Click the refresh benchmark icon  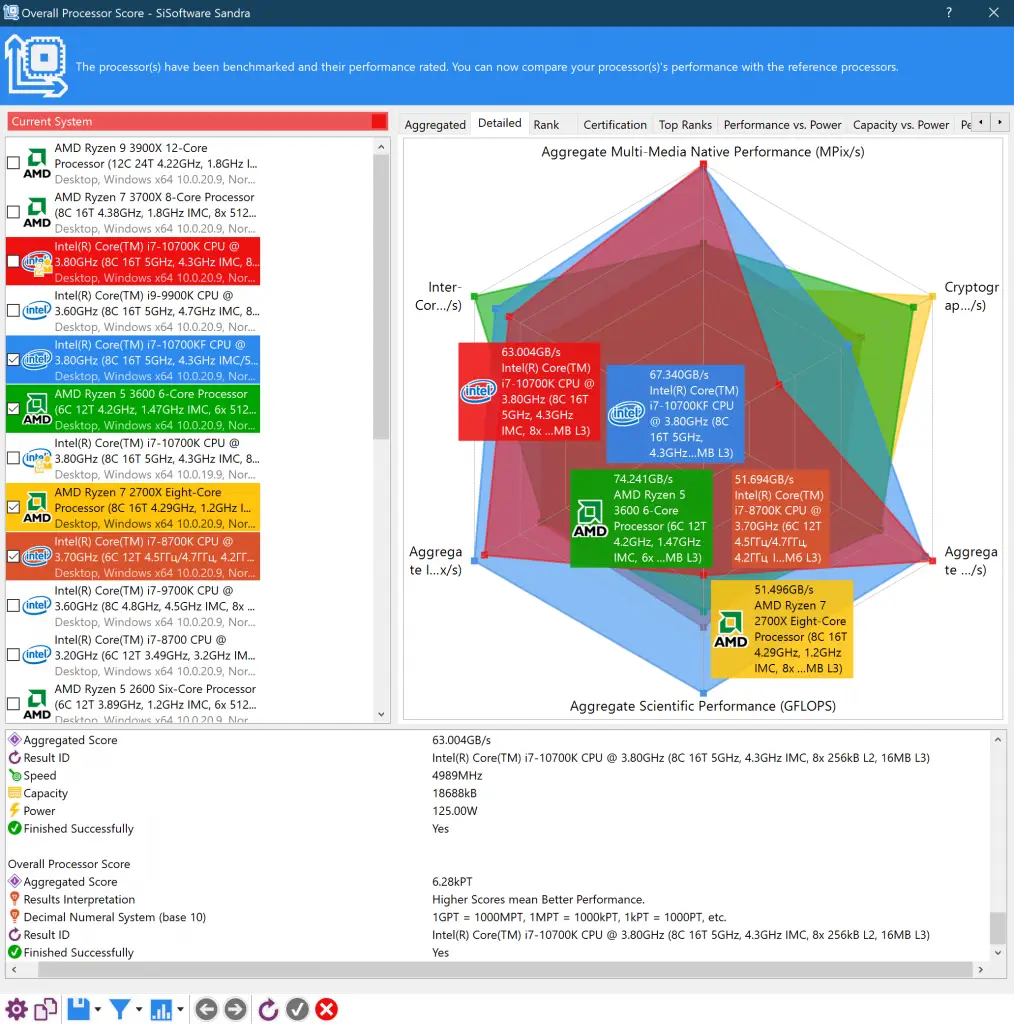tap(268, 1009)
